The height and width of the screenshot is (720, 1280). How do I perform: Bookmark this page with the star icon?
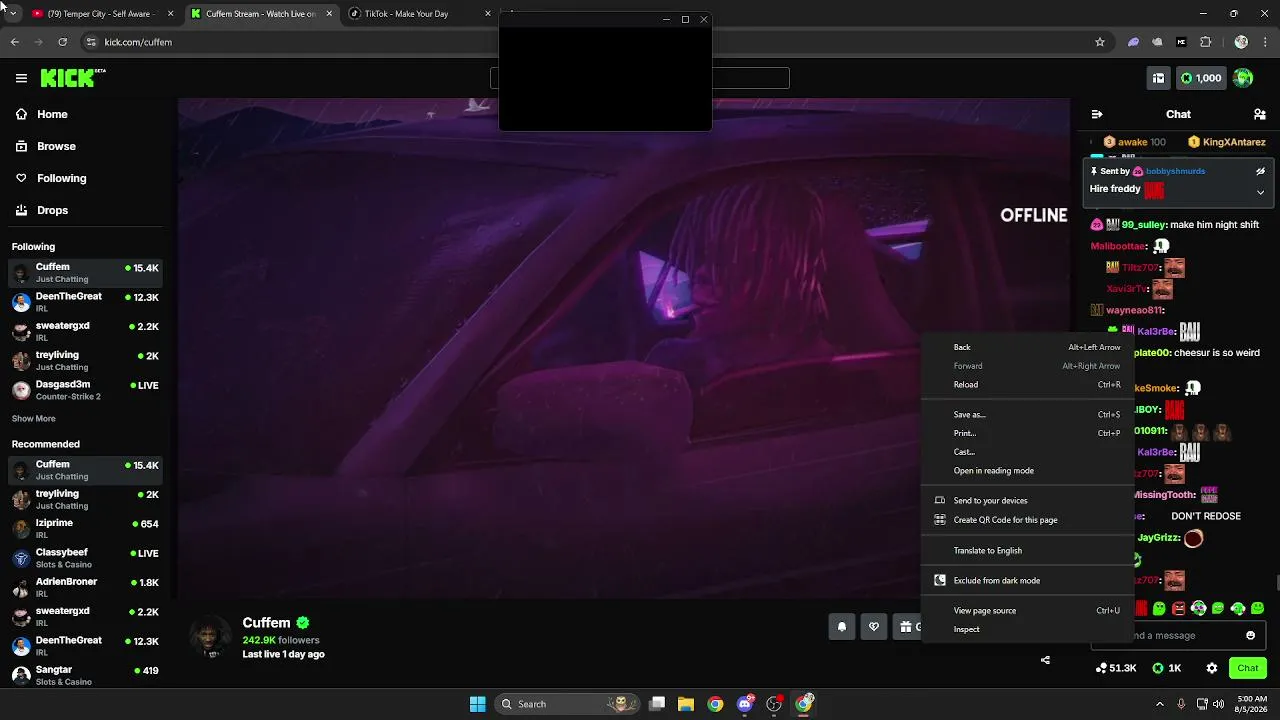coord(1100,42)
